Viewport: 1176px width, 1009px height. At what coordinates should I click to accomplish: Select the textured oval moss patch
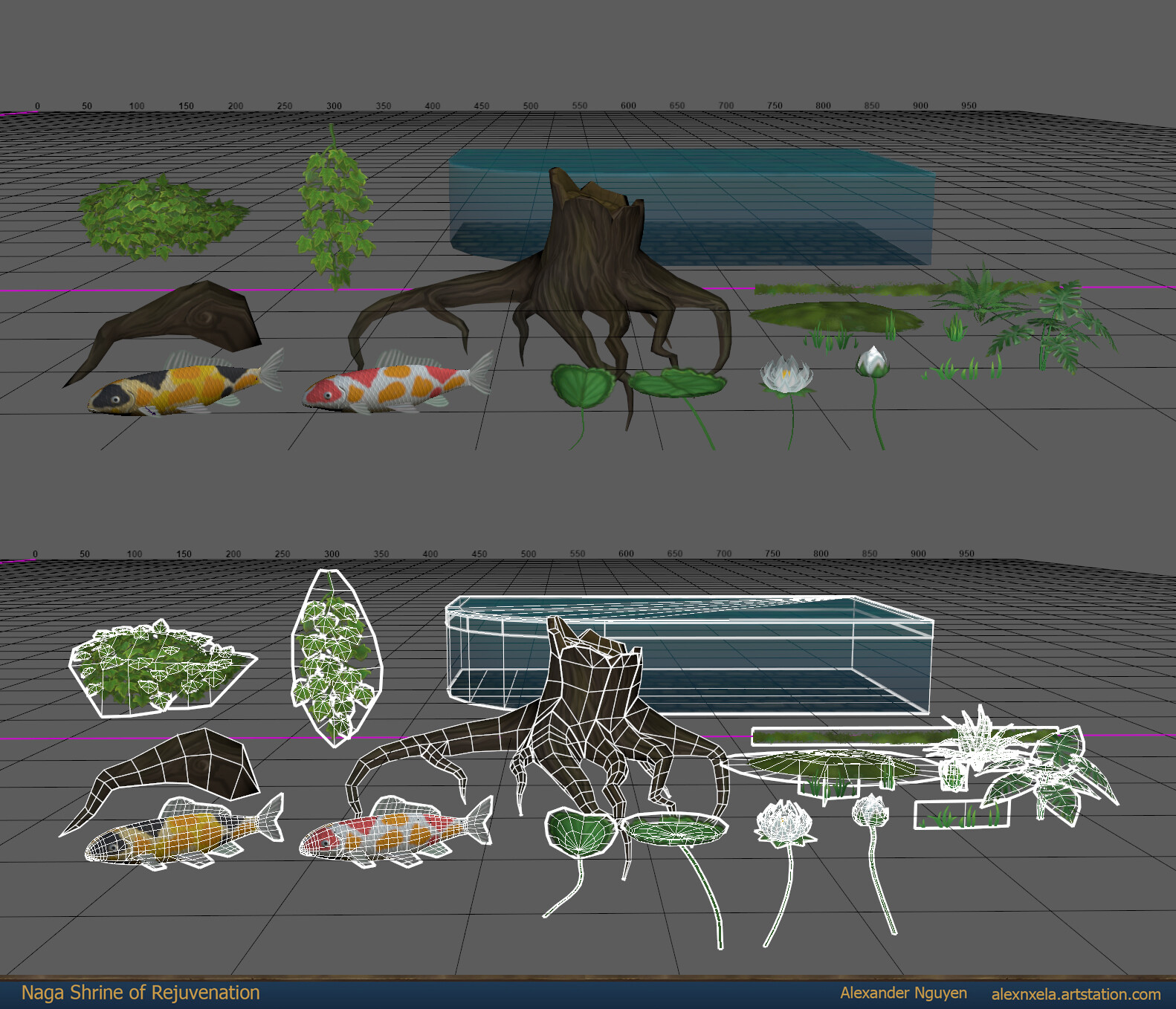click(x=836, y=317)
